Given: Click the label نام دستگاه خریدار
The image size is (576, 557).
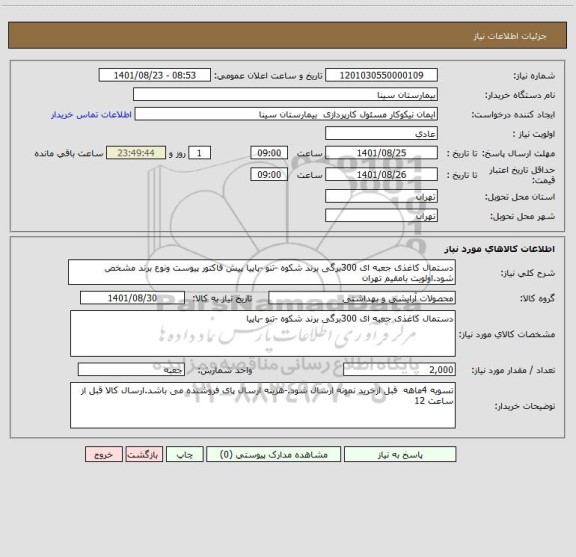Looking at the screenshot, I should [520, 95].
